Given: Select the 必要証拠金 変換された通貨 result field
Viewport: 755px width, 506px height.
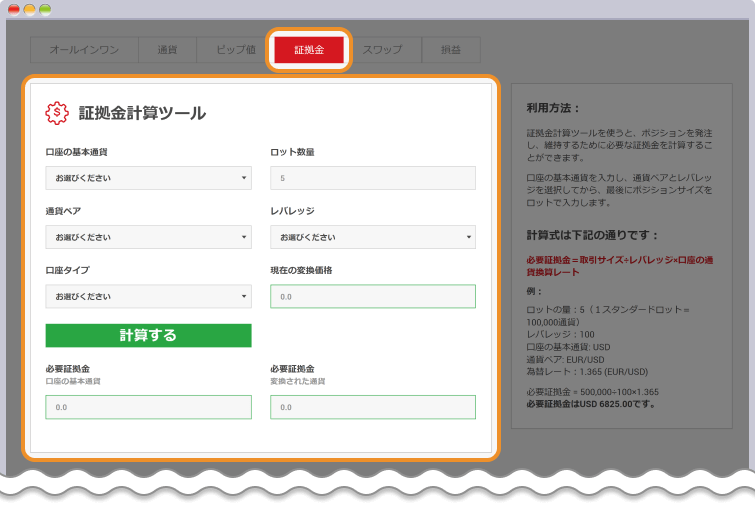Looking at the screenshot, I should (373, 407).
